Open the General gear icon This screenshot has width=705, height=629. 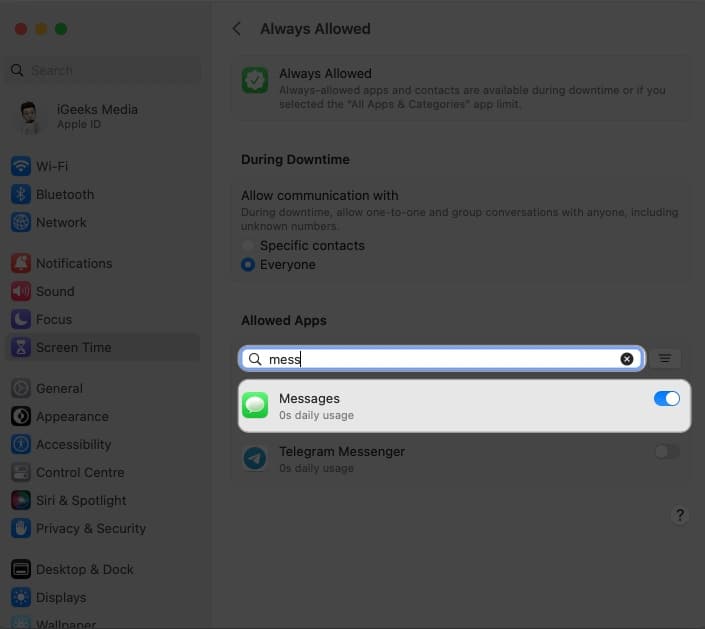tap(21, 388)
